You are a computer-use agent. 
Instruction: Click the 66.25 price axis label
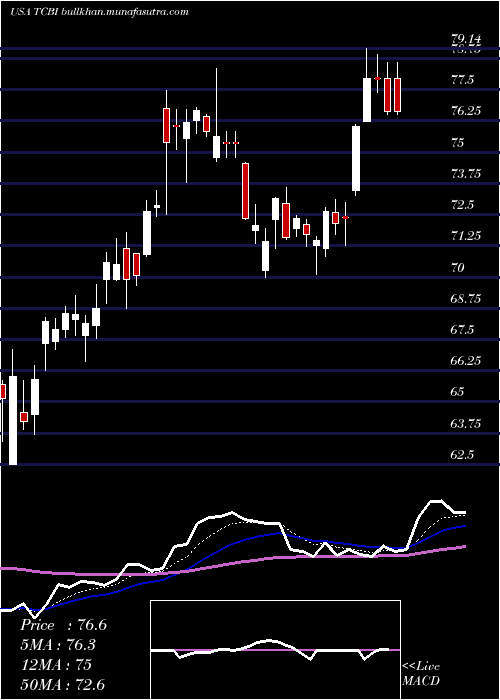467,361
